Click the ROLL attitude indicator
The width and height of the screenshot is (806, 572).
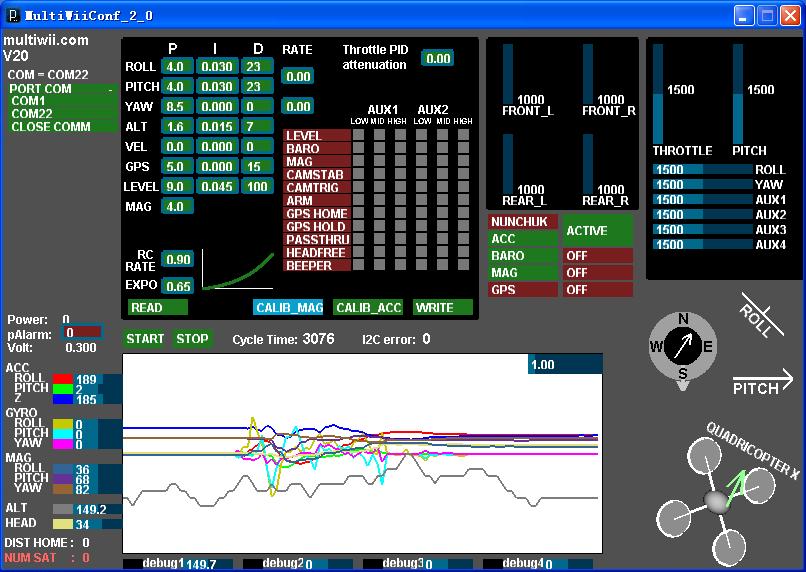[x=761, y=317]
